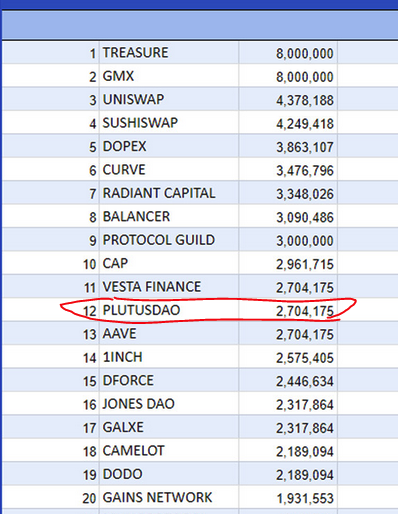Select rank number 5 cell
This screenshot has height=514, width=398.
(51, 146)
